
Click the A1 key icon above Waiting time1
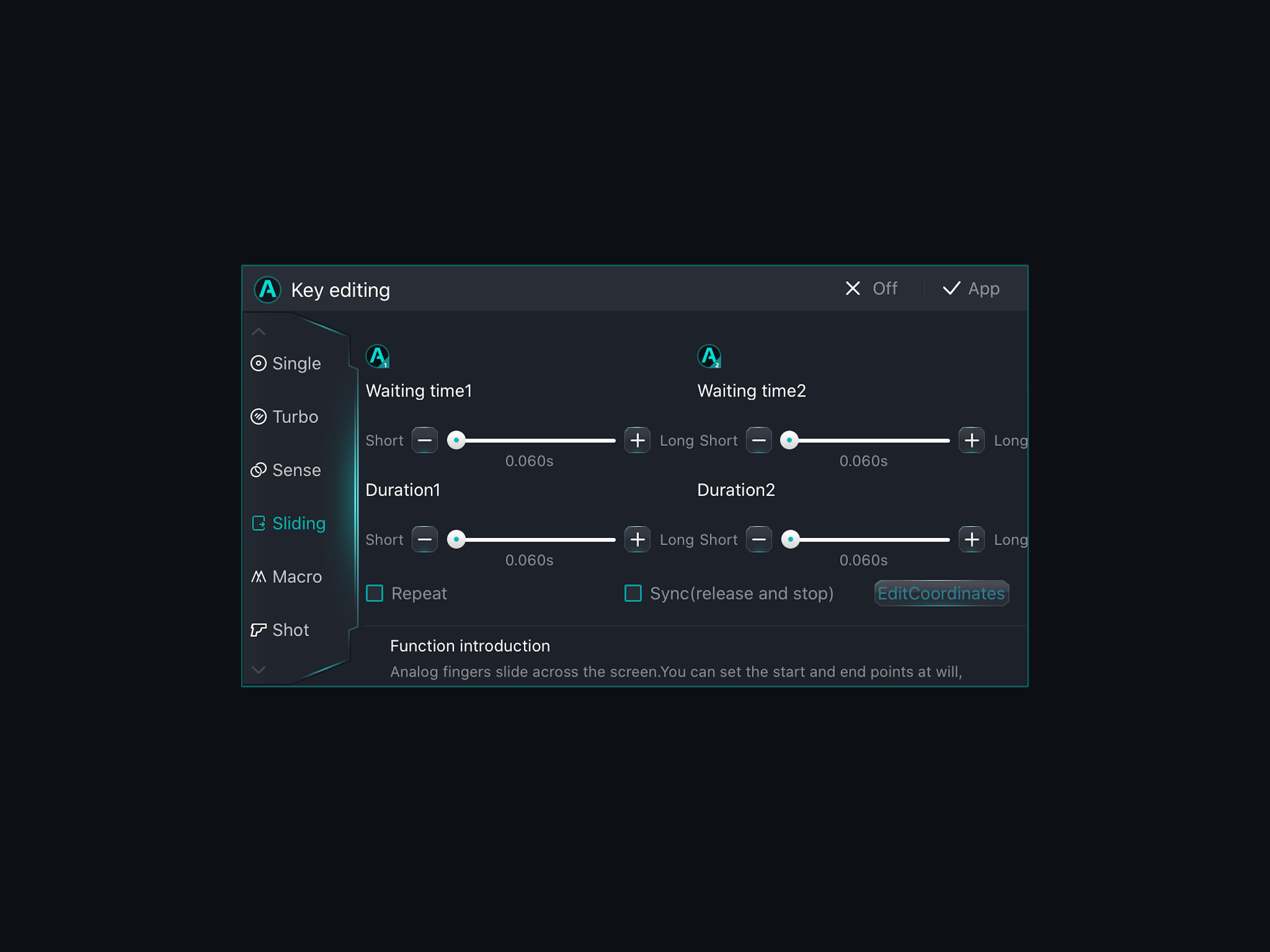pyautogui.click(x=378, y=357)
